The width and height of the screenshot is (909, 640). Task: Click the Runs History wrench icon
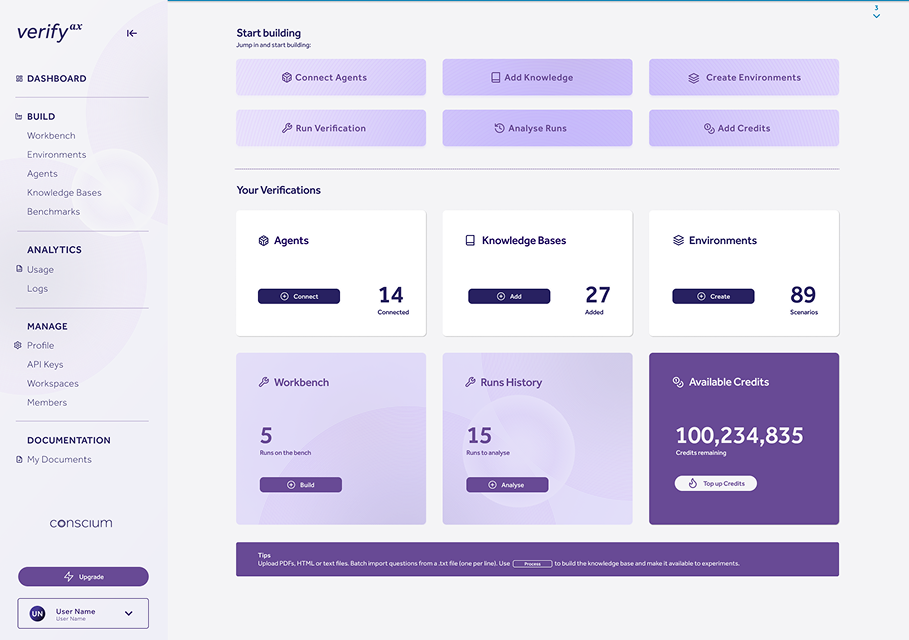pos(470,382)
